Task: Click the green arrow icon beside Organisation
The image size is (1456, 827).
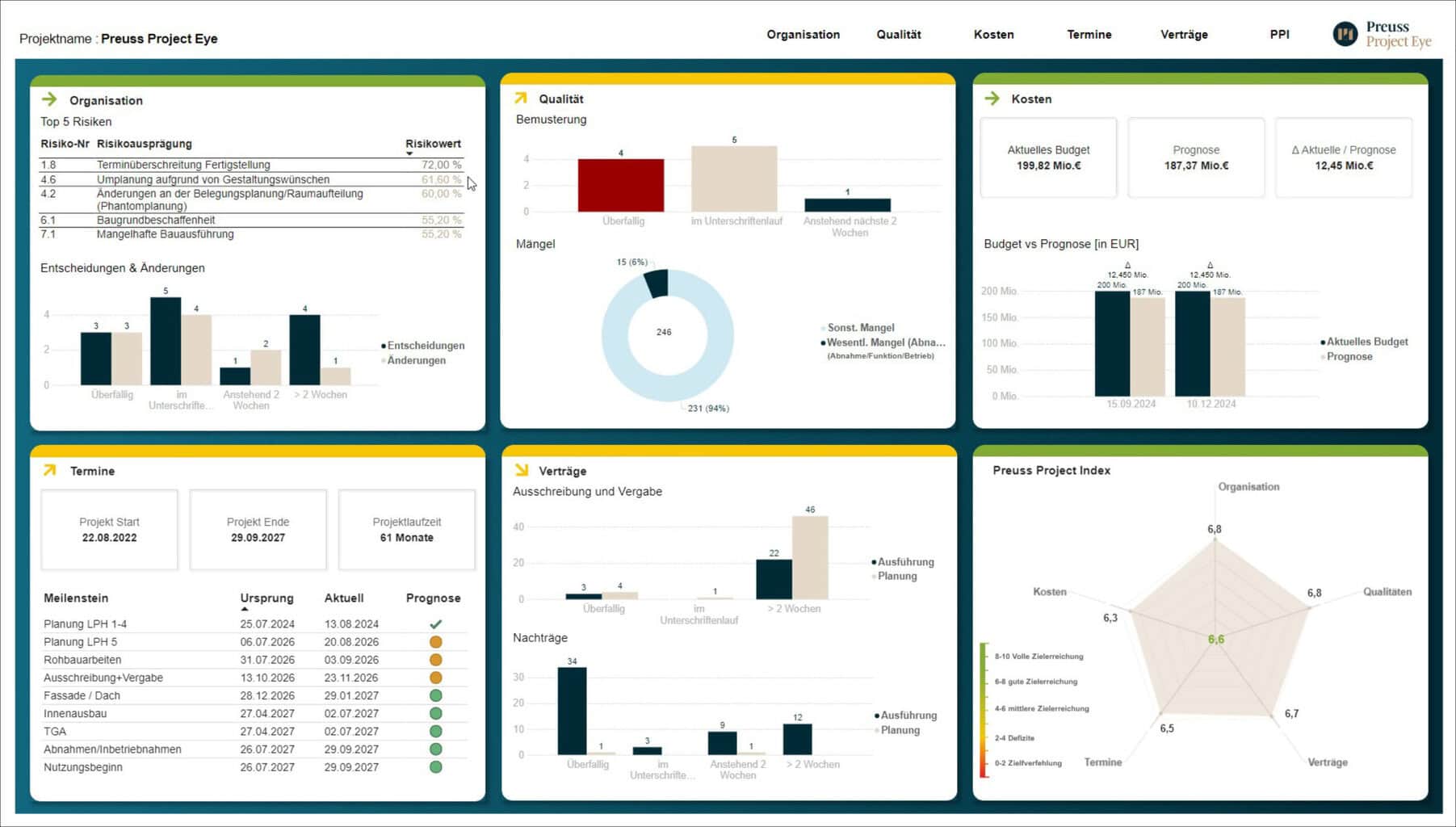Action: 49,99
